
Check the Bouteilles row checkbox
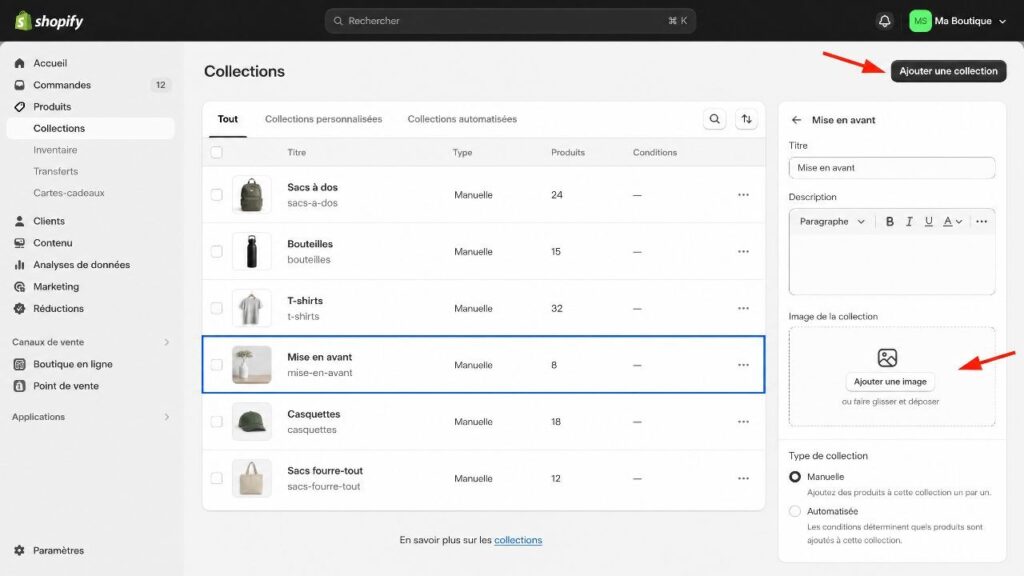click(217, 251)
